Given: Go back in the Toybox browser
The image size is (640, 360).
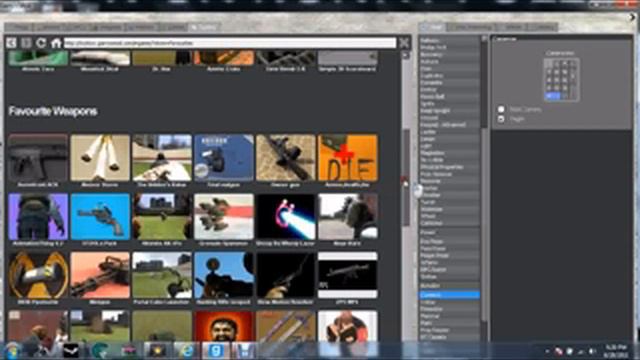Looking at the screenshot, I should 11,42.
